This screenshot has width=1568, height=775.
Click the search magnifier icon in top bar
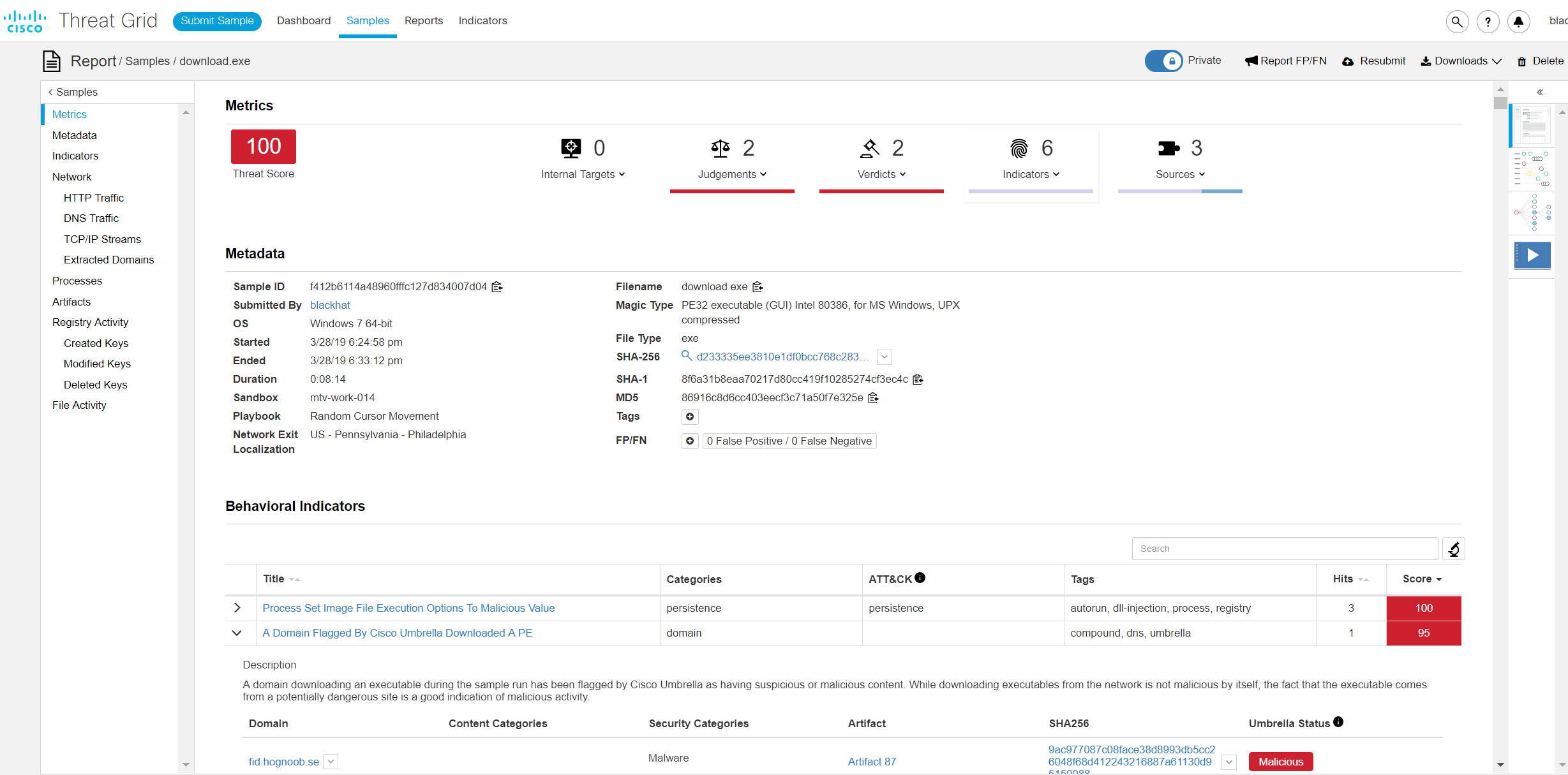pos(1457,22)
